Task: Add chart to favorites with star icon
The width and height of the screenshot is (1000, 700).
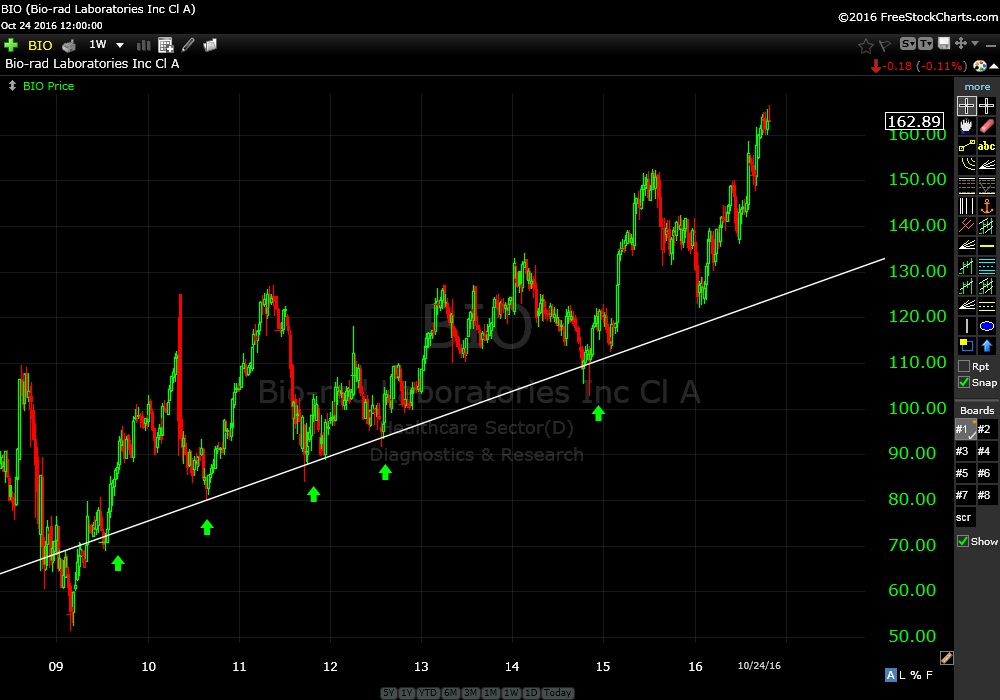Action: [866, 45]
